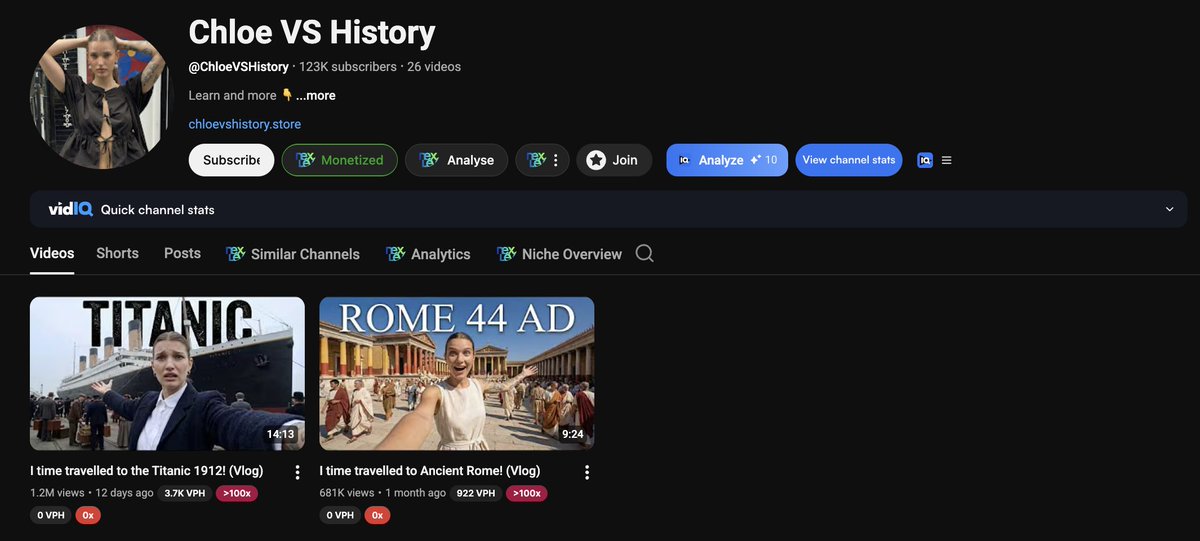Viewport: 1200px width, 541px height.
Task: Click the Chloe VS History channel avatar
Action: click(x=101, y=97)
